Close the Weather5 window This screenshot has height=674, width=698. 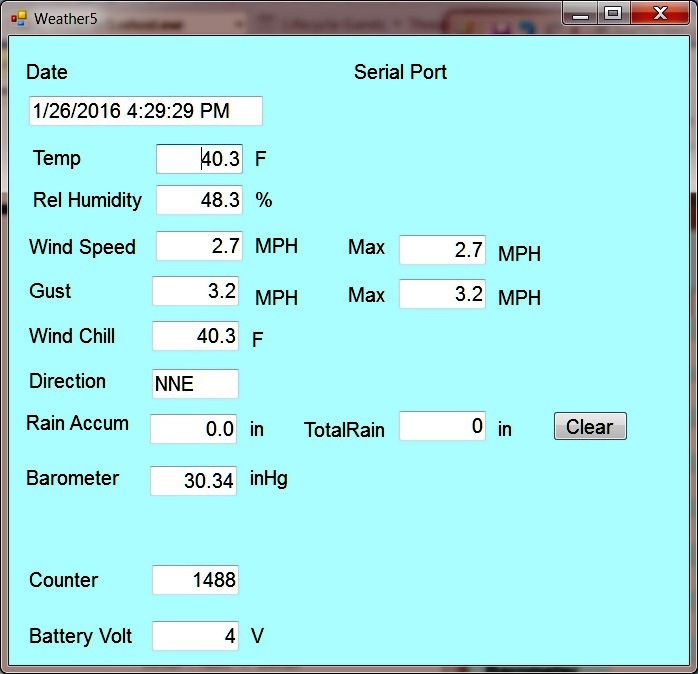[660, 13]
